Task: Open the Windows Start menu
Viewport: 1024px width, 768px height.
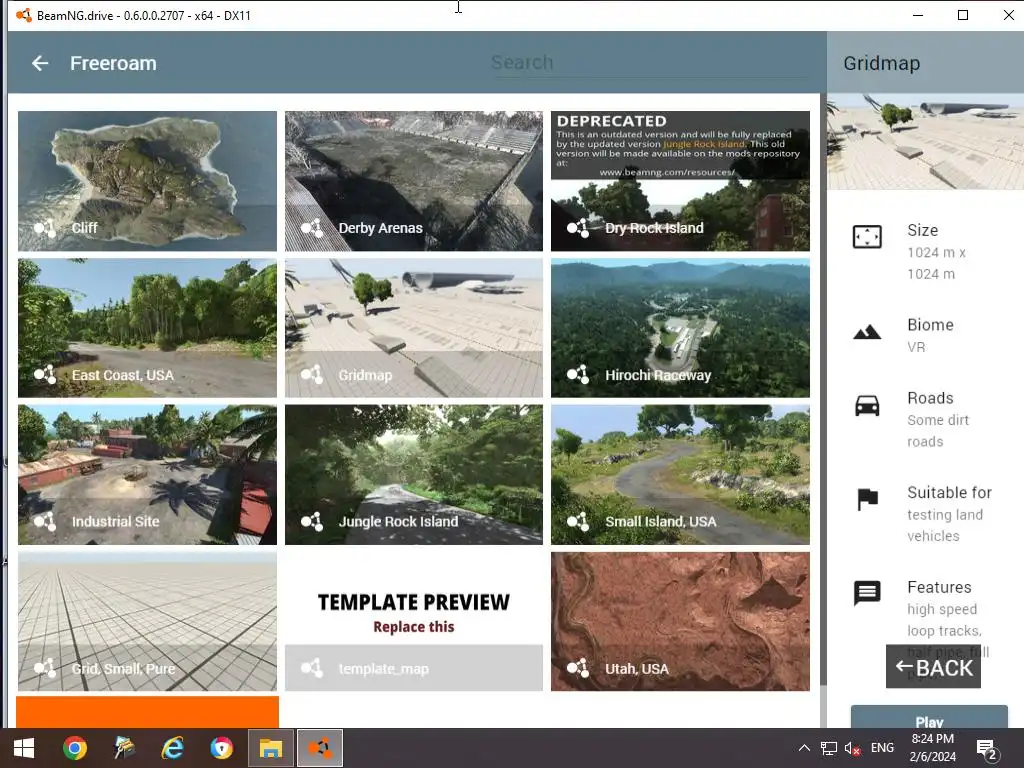Action: point(24,748)
